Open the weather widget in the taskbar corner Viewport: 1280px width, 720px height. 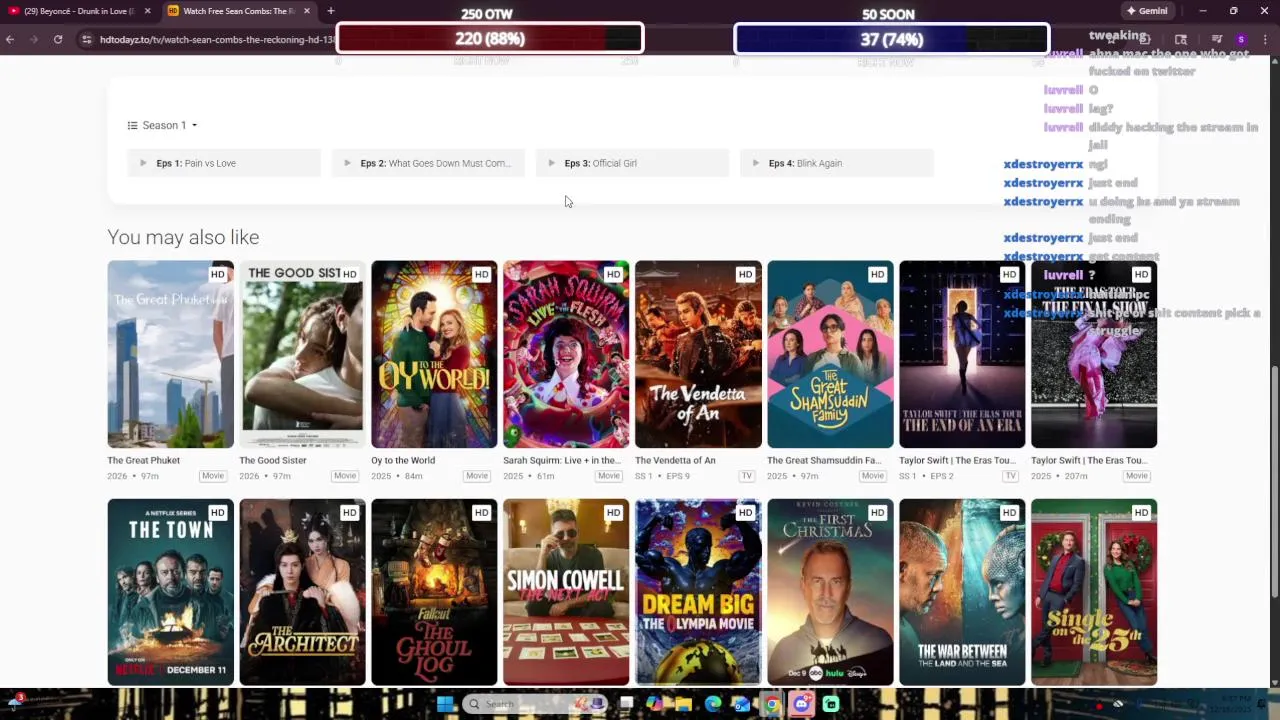[16, 700]
